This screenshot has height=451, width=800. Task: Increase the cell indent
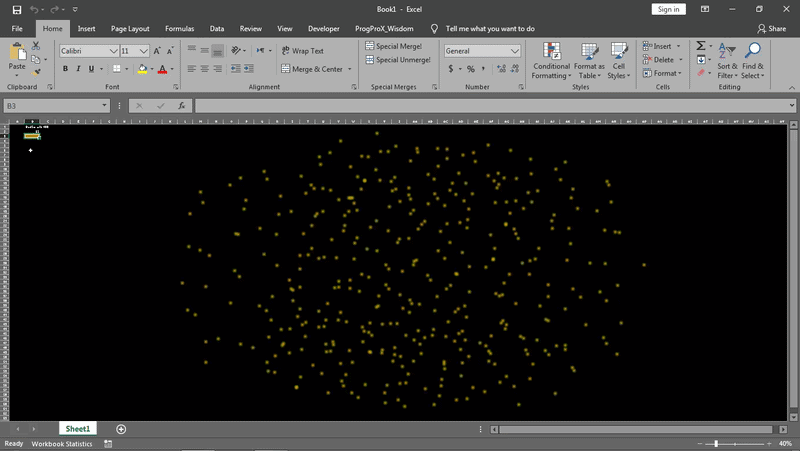(249, 68)
